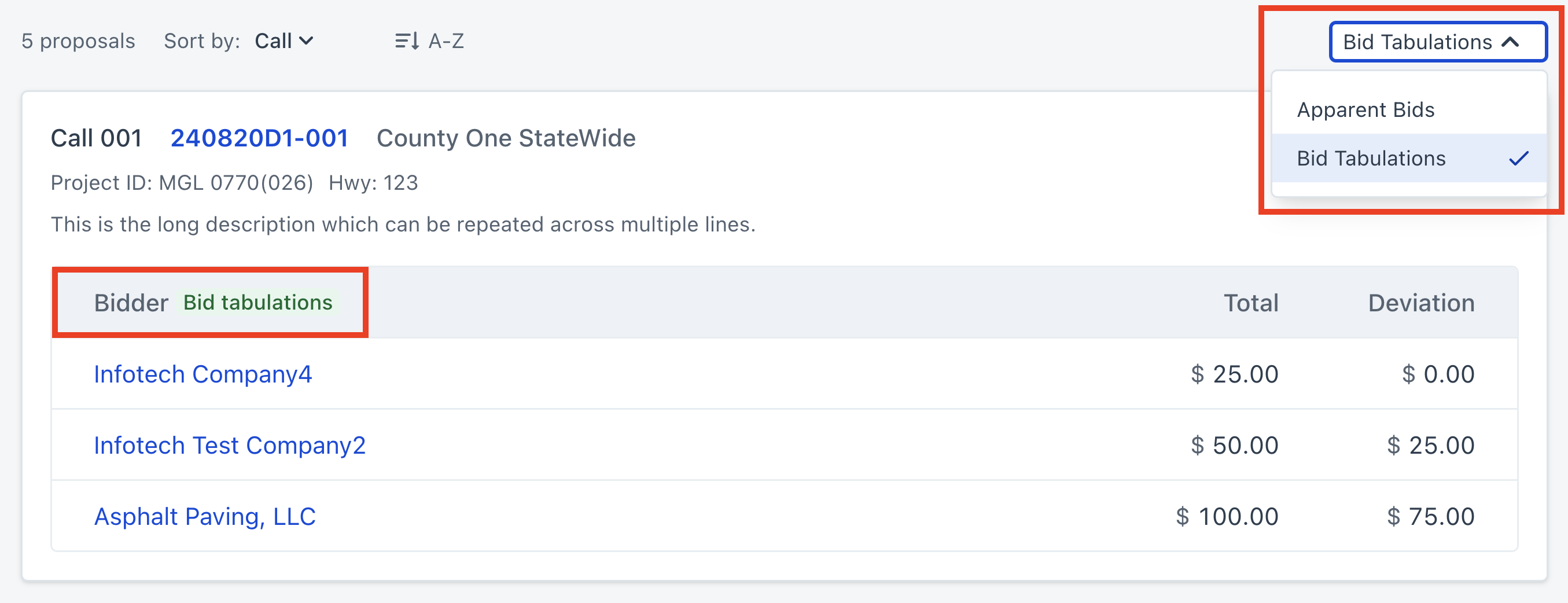This screenshot has height=603, width=1568.
Task: Choose Bid Tabulations menu option
Action: coord(1371,159)
